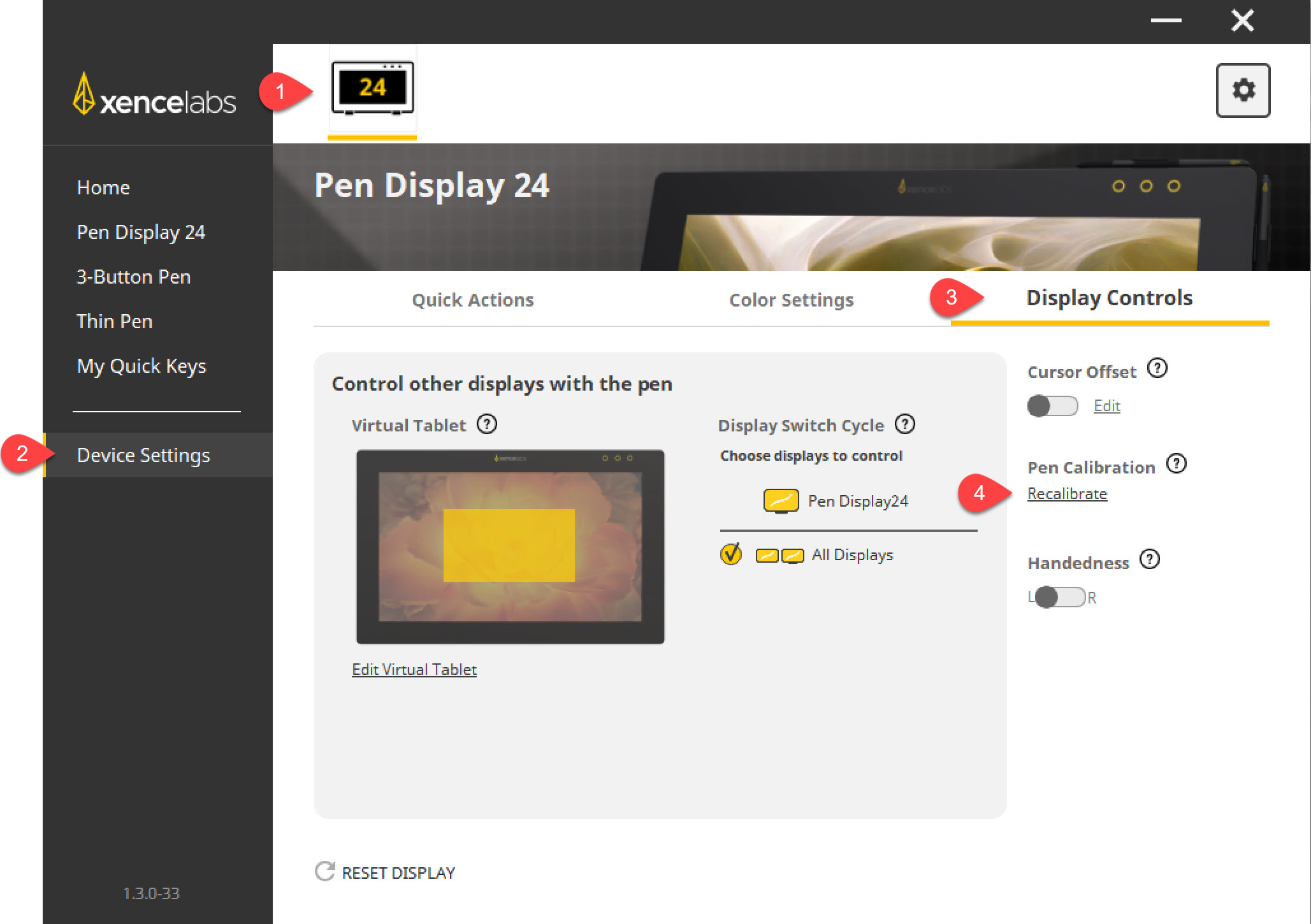
Task: Switch to the Quick Actions tab
Action: (x=472, y=300)
